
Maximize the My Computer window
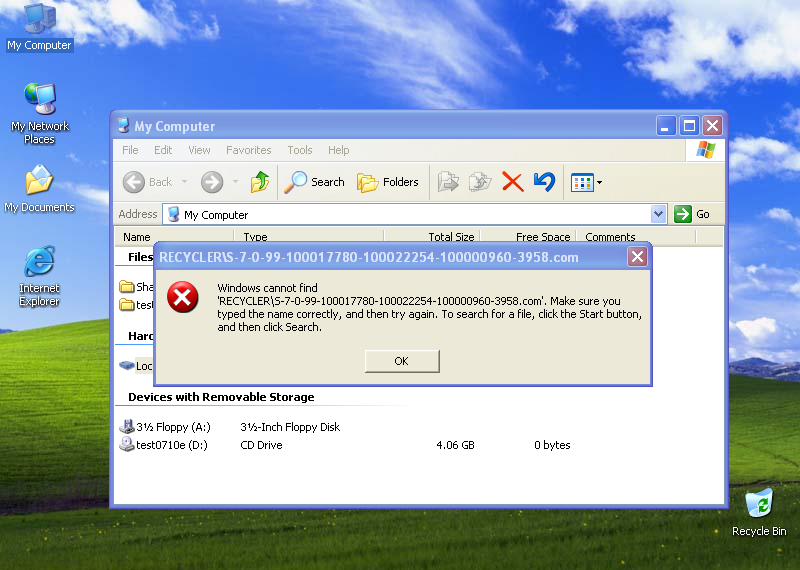pos(689,125)
